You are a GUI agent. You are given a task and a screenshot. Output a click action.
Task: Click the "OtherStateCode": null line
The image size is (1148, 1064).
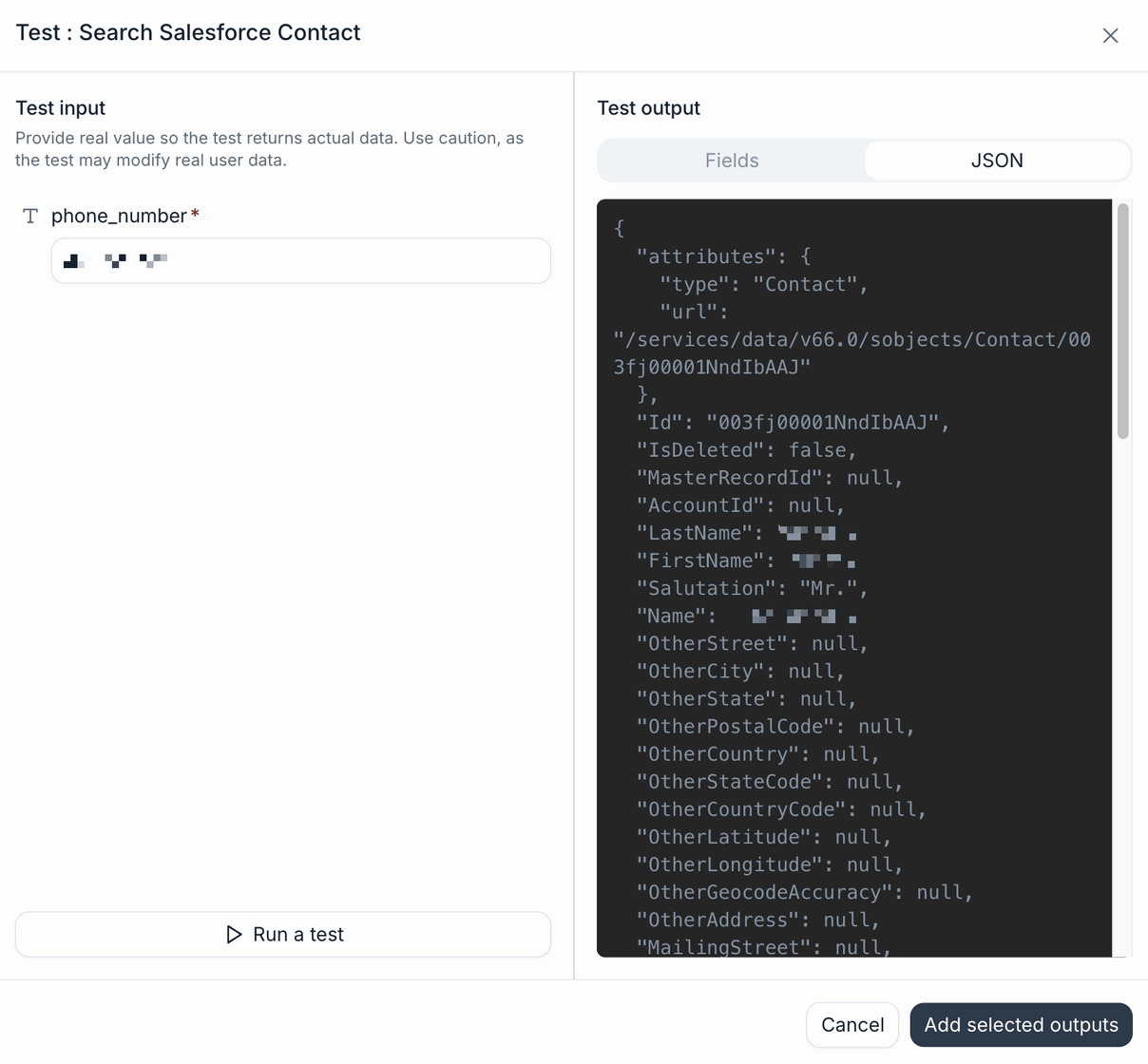[770, 781]
